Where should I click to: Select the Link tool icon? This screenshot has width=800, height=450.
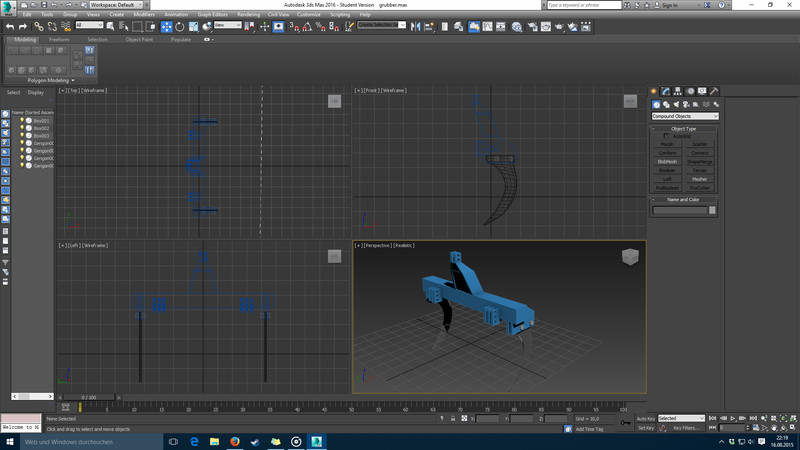point(38,26)
